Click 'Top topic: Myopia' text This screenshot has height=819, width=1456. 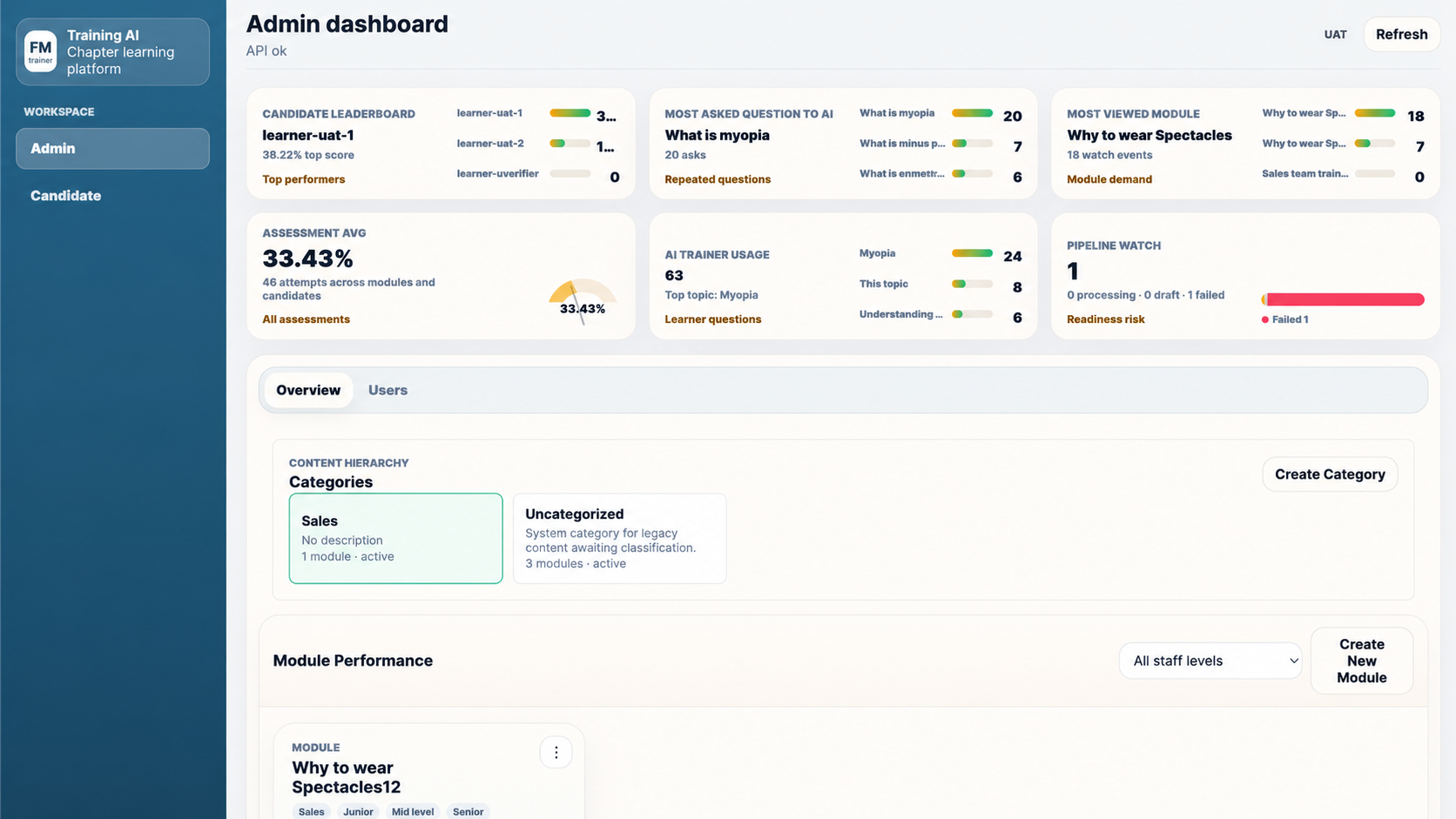point(711,295)
